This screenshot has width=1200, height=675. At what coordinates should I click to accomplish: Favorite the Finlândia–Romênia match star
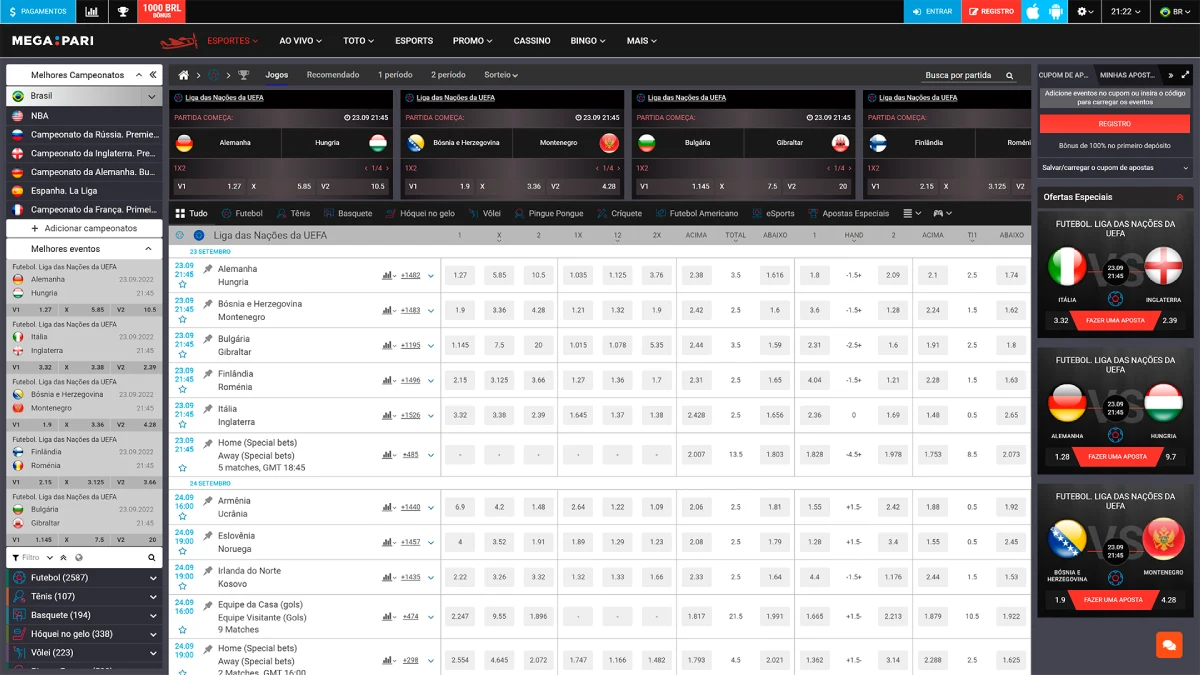click(x=182, y=389)
